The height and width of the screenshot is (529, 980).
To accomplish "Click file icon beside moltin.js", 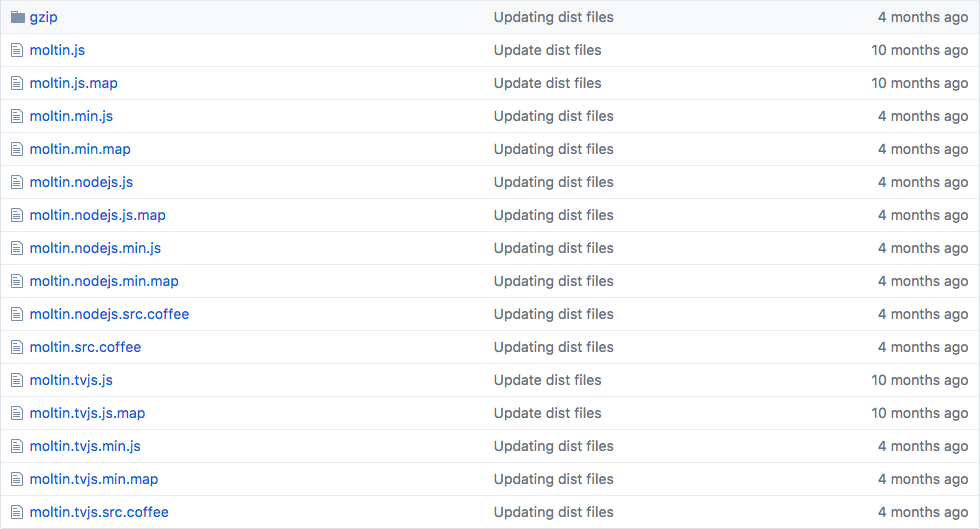I will coord(17,50).
